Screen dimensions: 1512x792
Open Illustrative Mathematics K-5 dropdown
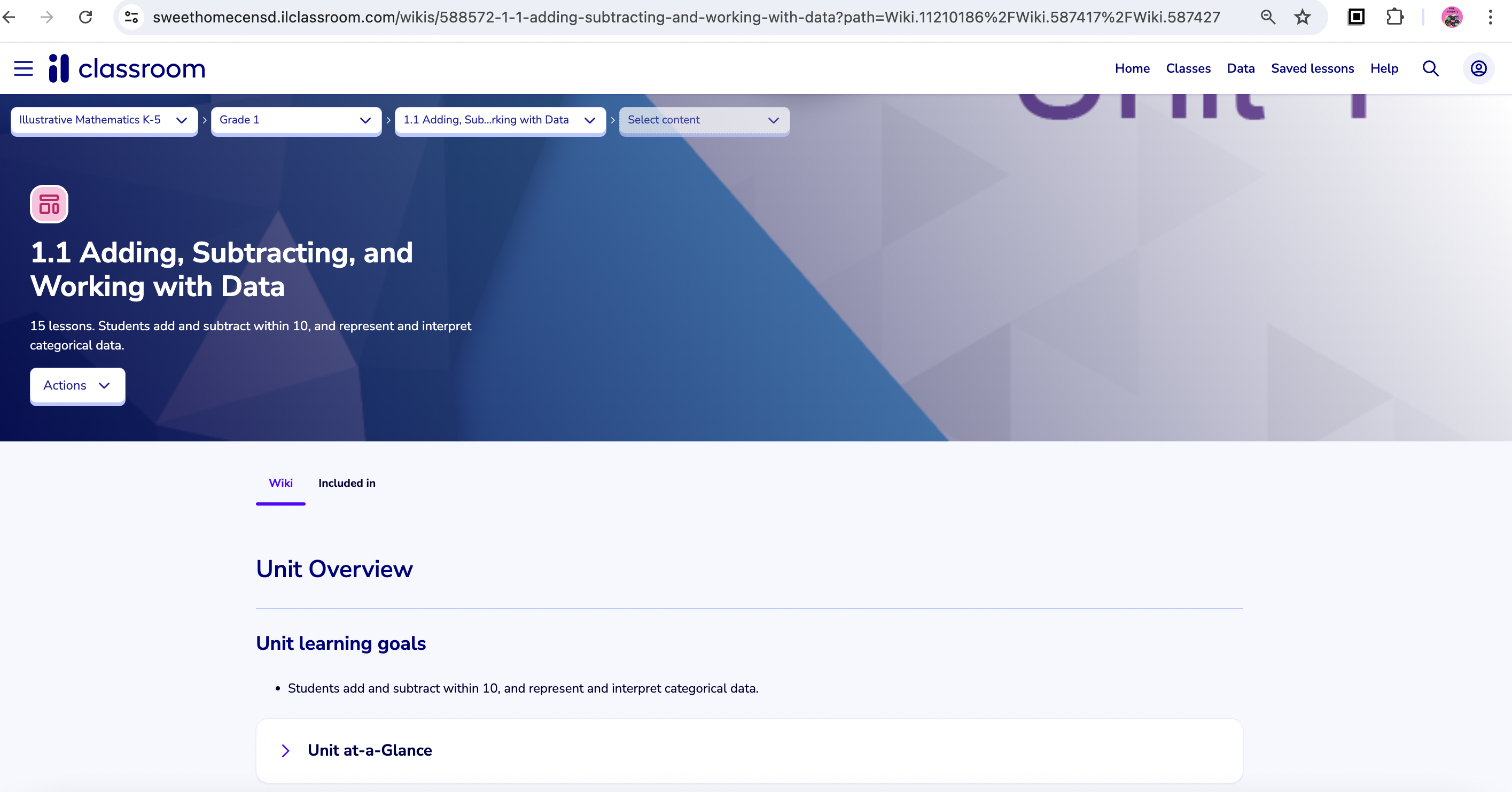[x=104, y=120]
